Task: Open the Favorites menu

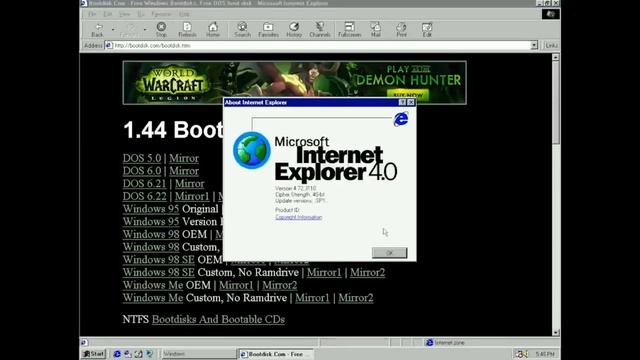Action: coord(161,14)
